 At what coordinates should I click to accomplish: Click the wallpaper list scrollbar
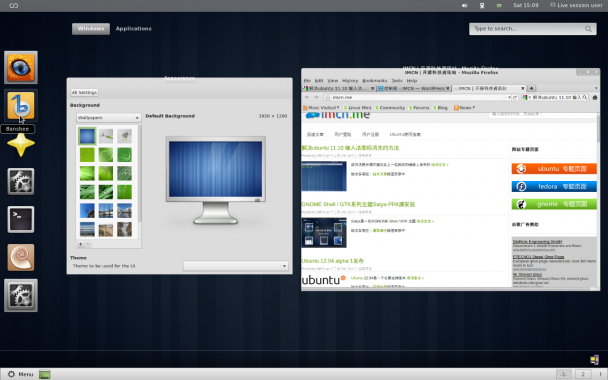click(140, 174)
